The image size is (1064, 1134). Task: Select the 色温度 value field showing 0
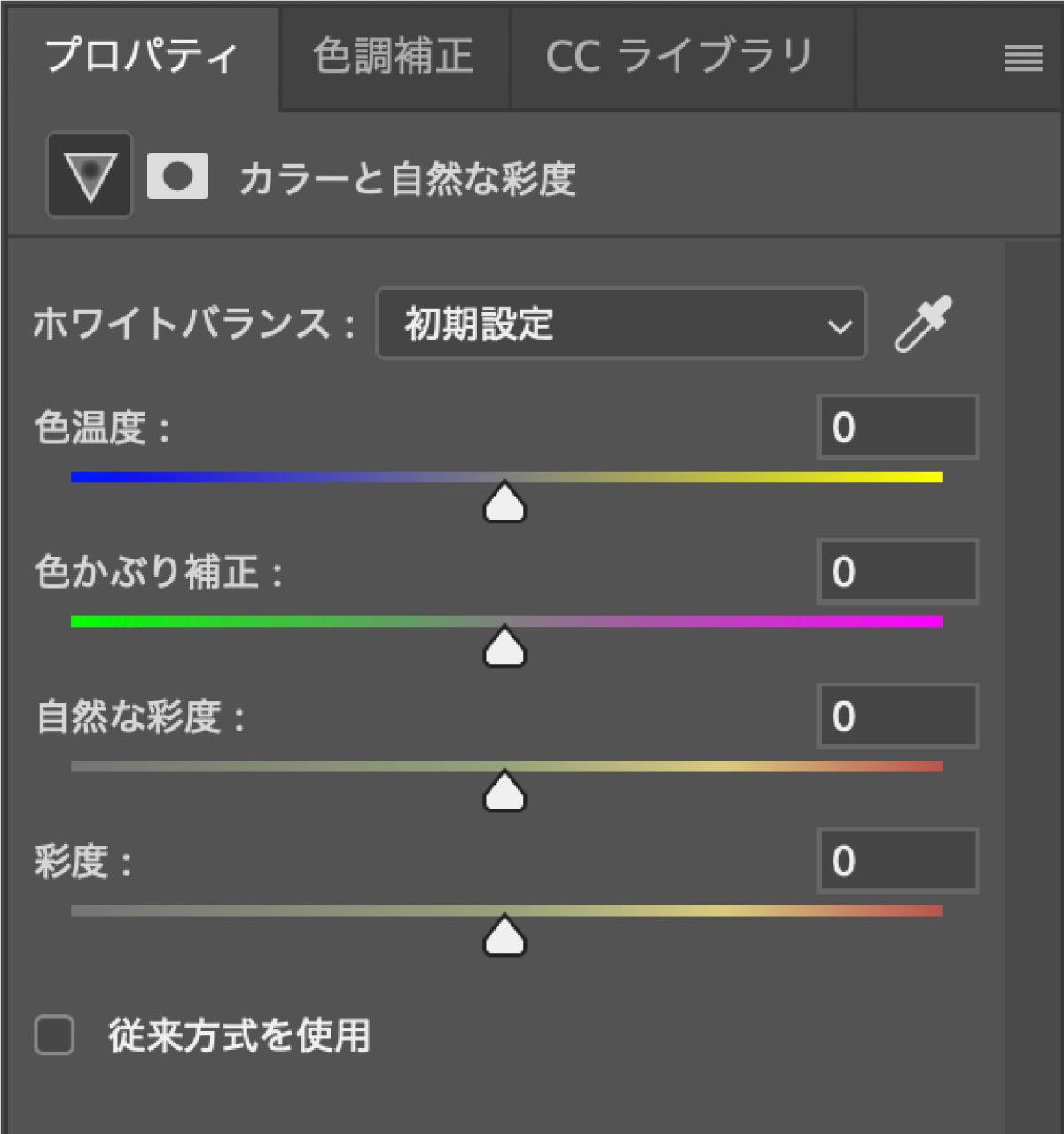(x=897, y=427)
